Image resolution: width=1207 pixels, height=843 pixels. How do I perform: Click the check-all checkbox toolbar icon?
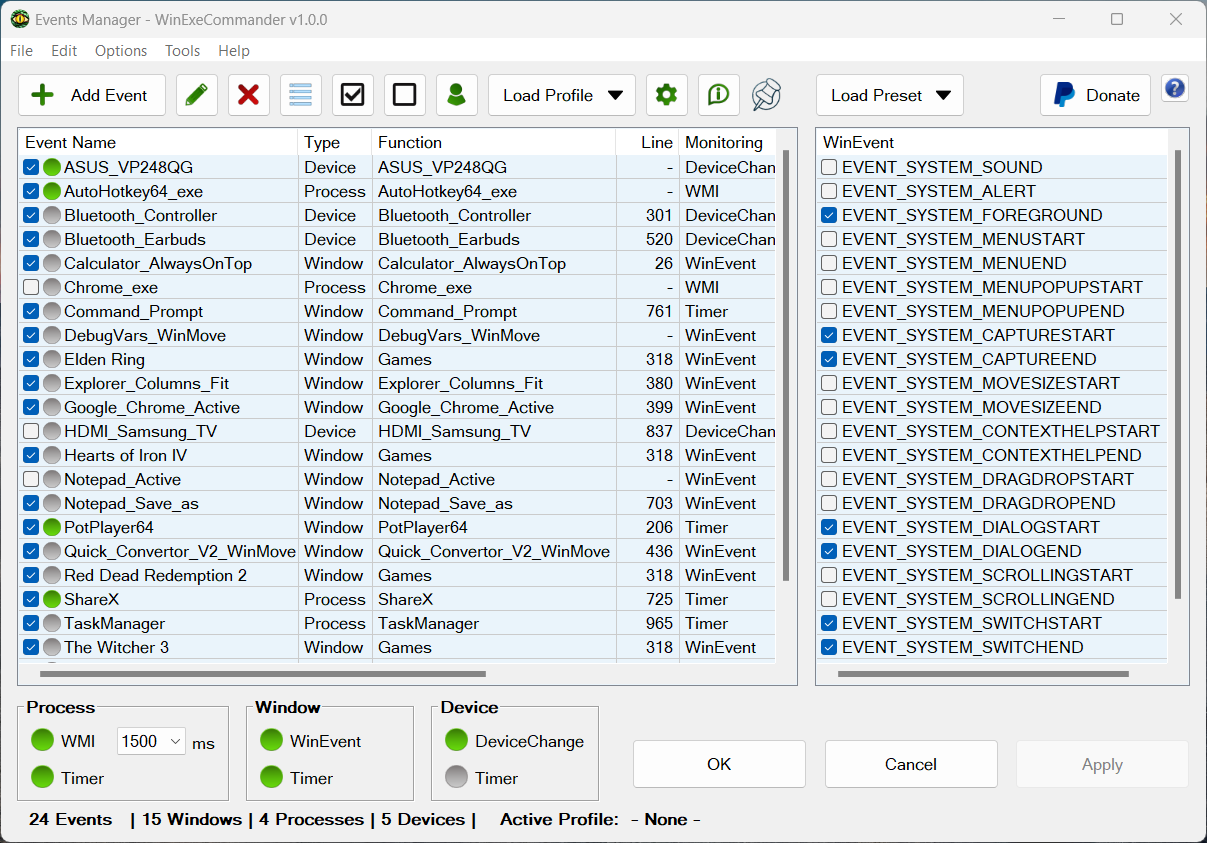coord(353,95)
